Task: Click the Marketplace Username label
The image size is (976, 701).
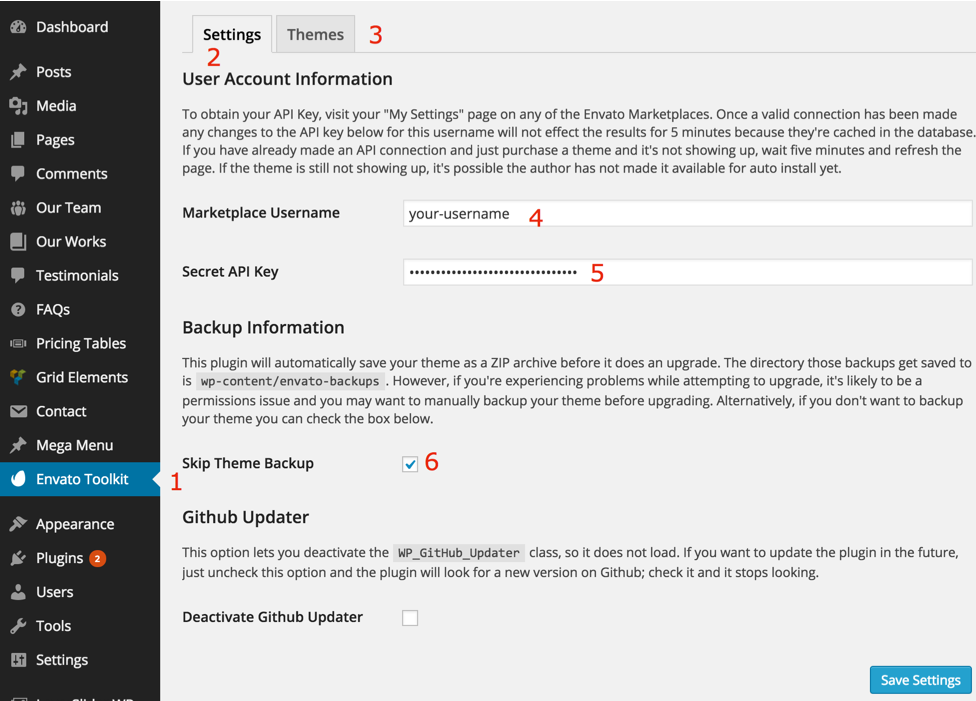Action: click(261, 213)
